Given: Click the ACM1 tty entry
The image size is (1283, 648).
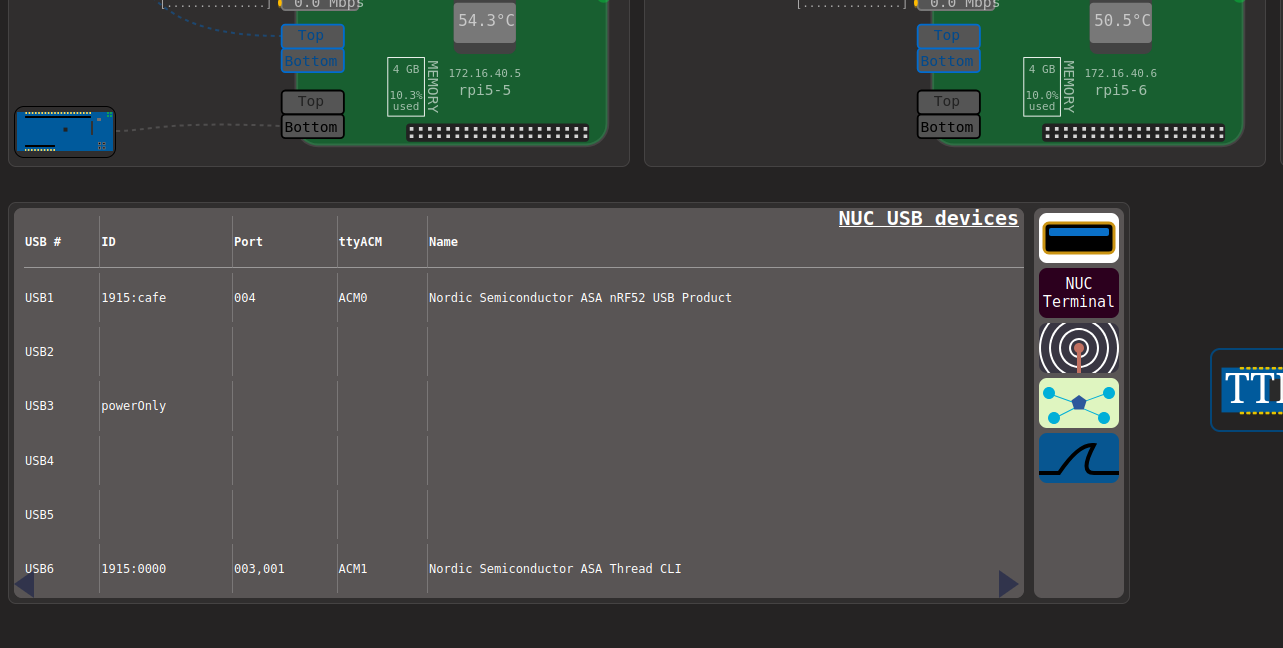Looking at the screenshot, I should point(353,569).
